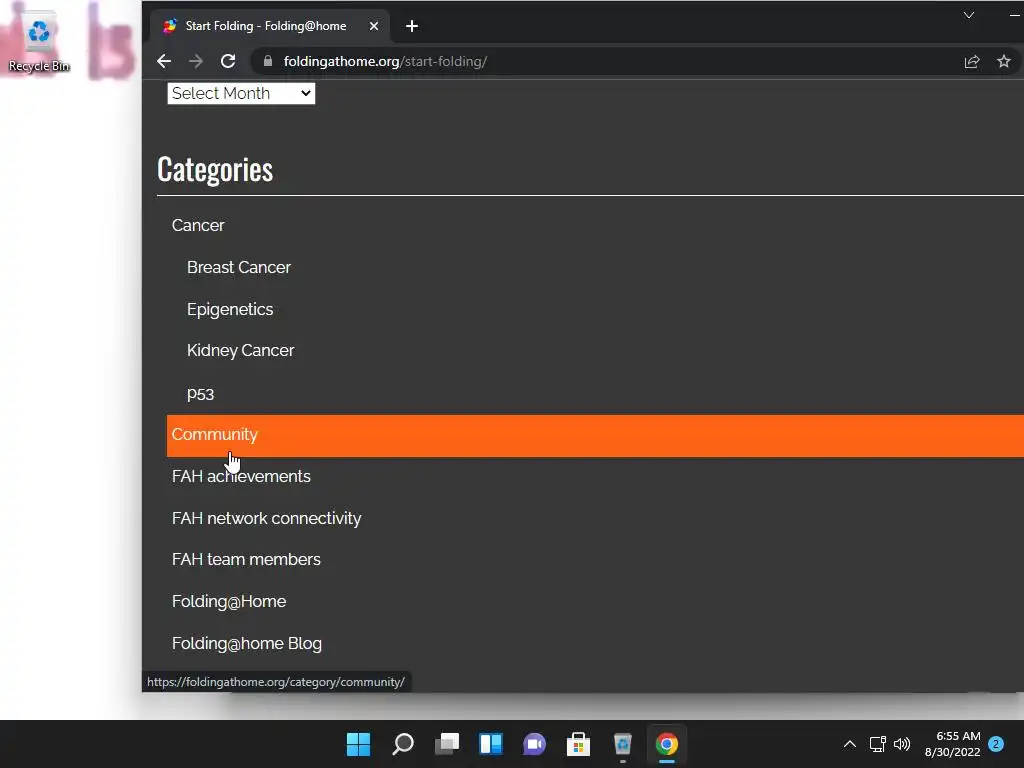View site information via lock icon

(267, 61)
